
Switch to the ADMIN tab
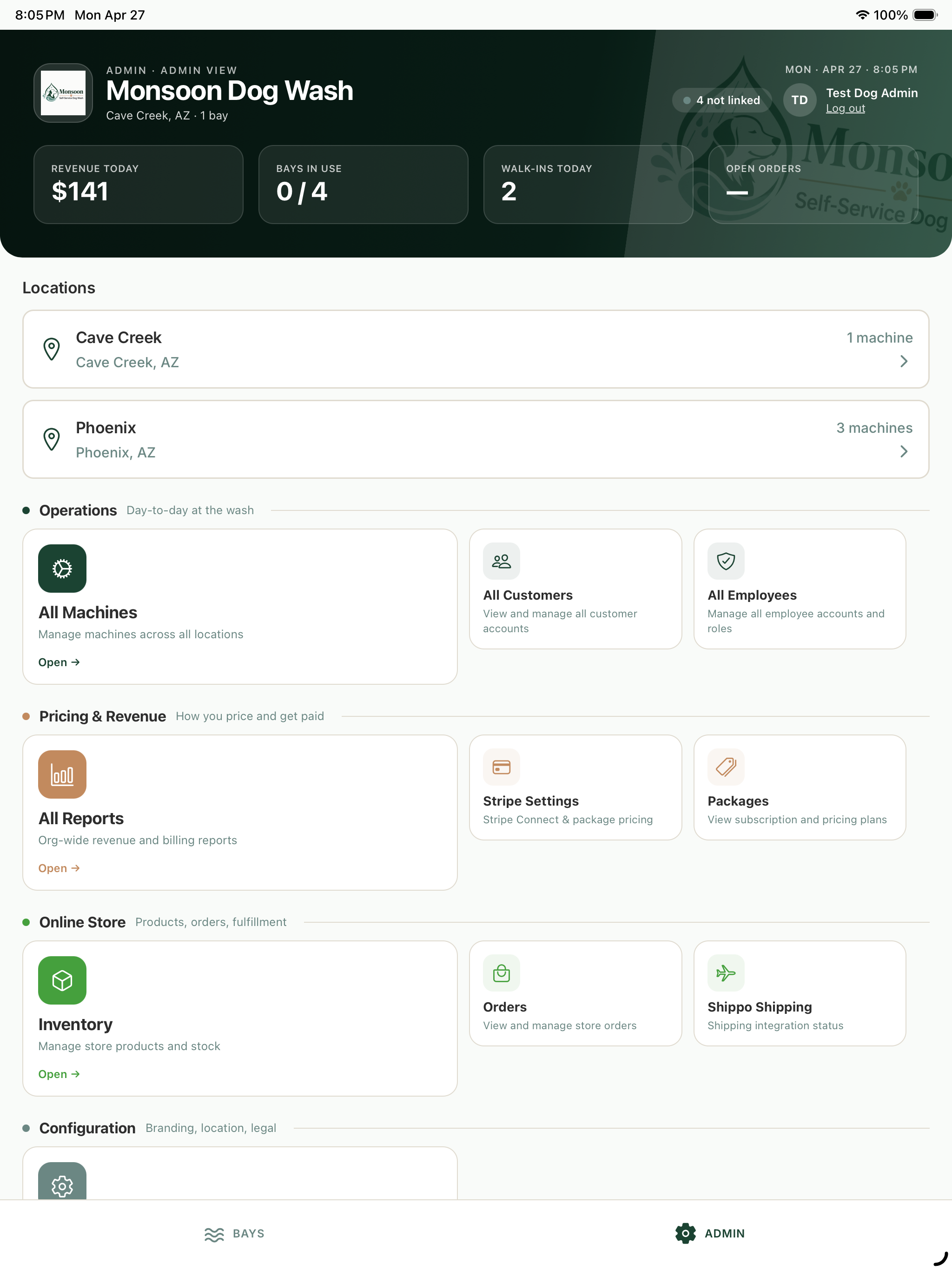click(x=710, y=1233)
